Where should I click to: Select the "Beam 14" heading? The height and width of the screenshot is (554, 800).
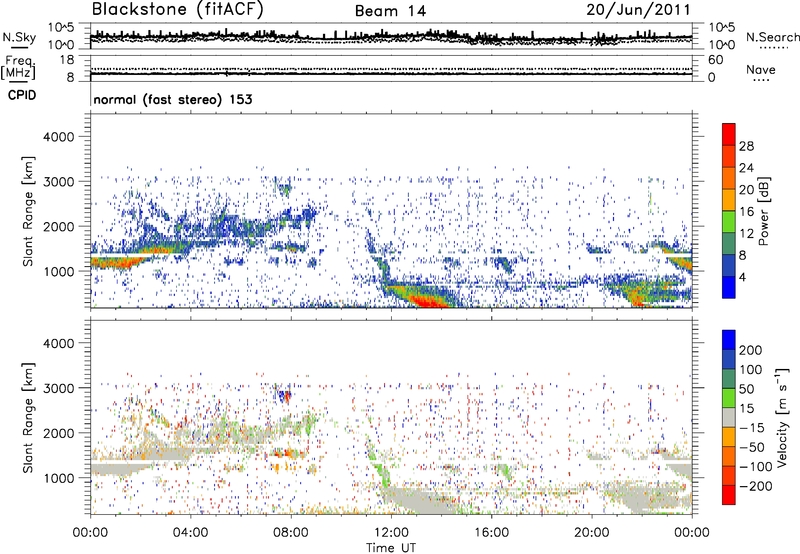tap(390, 11)
